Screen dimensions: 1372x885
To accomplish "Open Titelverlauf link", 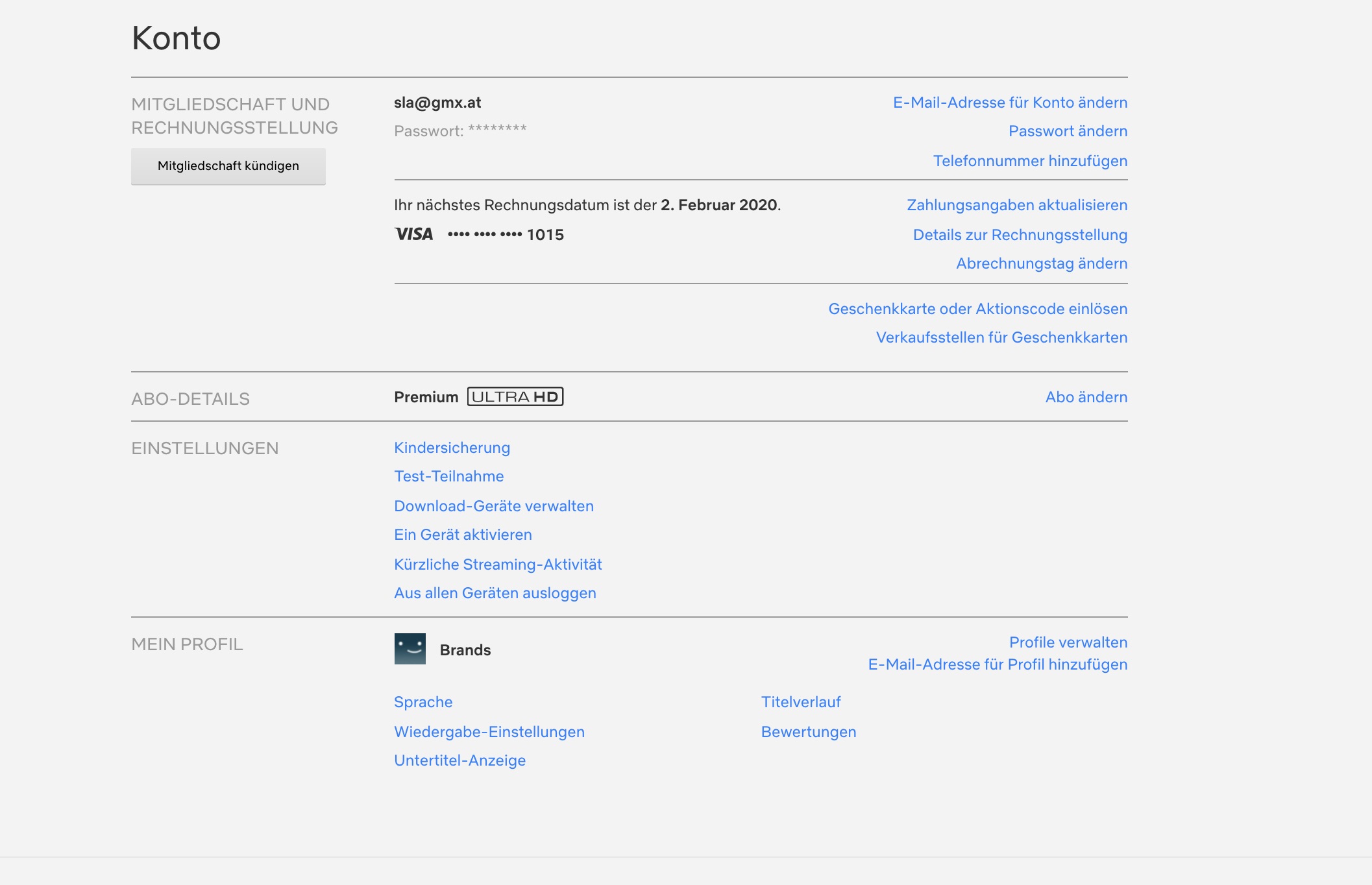I will pyautogui.click(x=800, y=702).
